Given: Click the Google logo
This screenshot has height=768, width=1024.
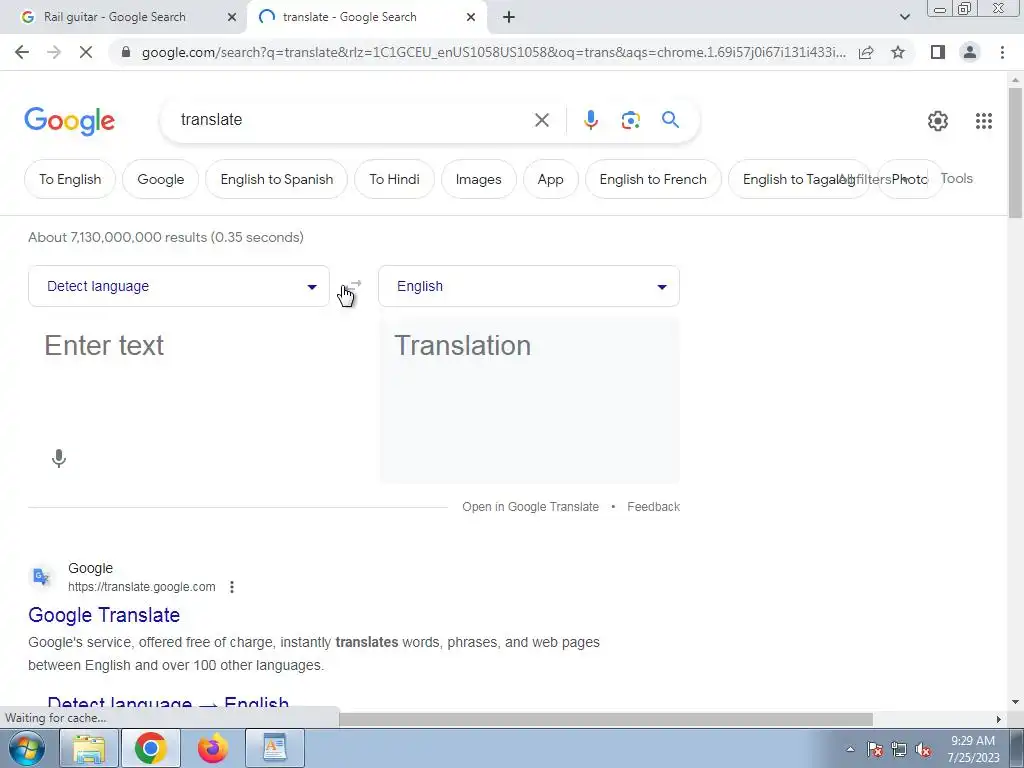Looking at the screenshot, I should pos(69,121).
